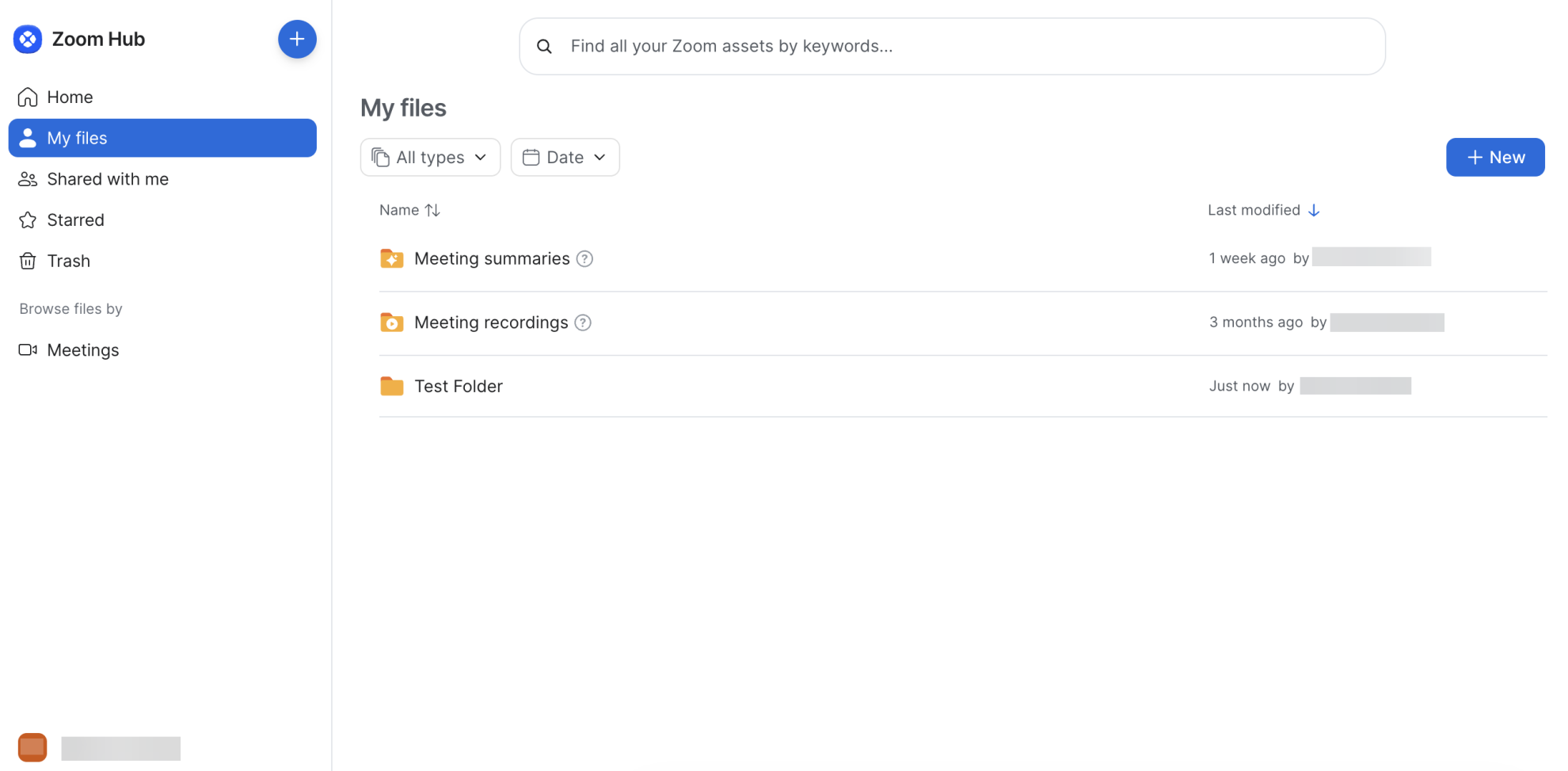1568x771 pixels.
Task: Toggle sort order on Name column
Action: pos(432,210)
